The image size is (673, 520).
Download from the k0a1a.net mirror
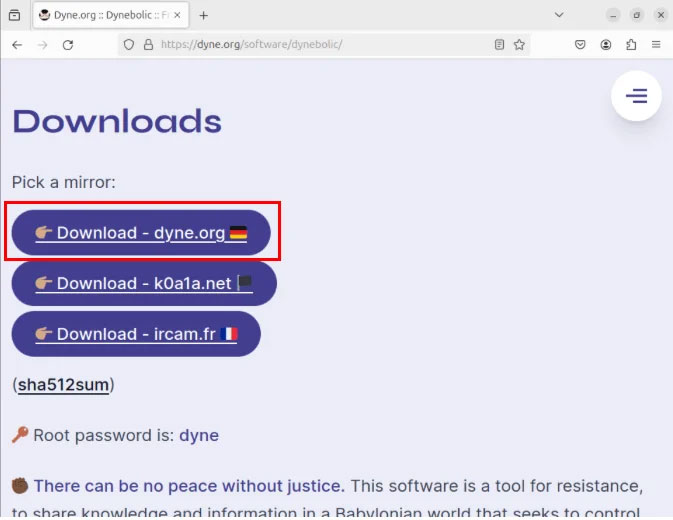(144, 283)
